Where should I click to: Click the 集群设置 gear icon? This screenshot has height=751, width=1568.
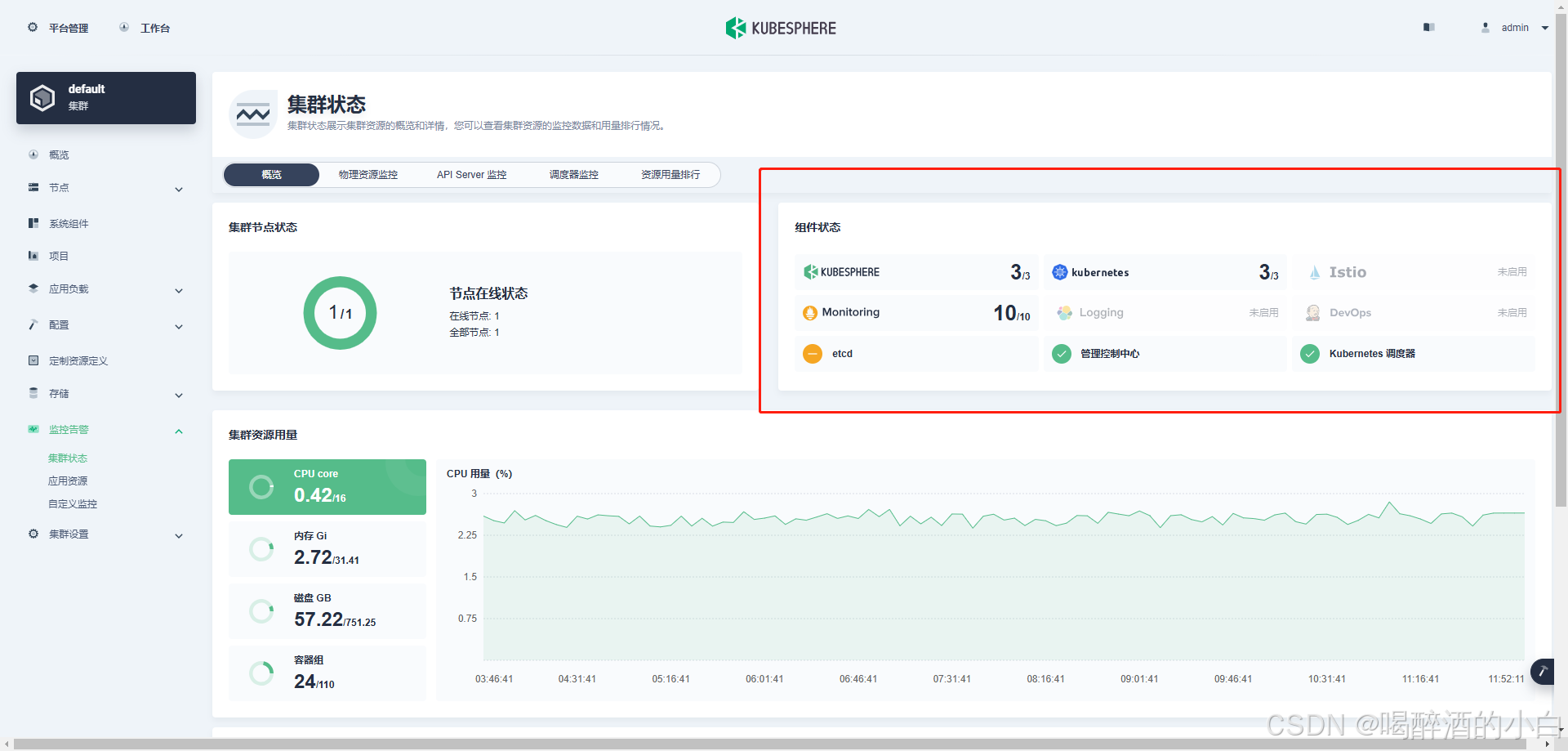[33, 534]
